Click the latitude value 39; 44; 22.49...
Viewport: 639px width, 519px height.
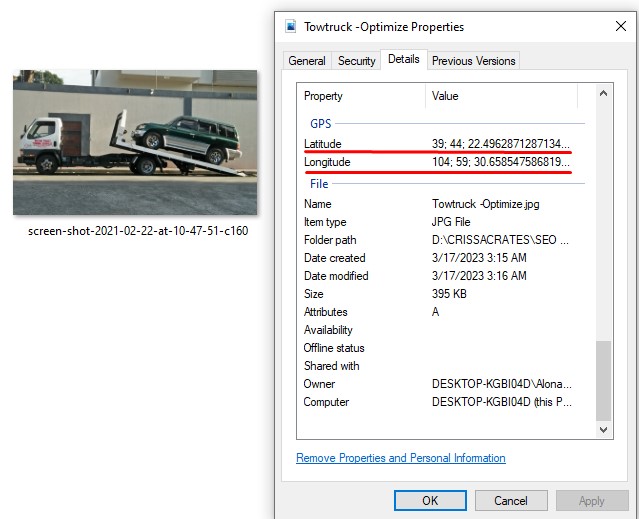click(501, 144)
